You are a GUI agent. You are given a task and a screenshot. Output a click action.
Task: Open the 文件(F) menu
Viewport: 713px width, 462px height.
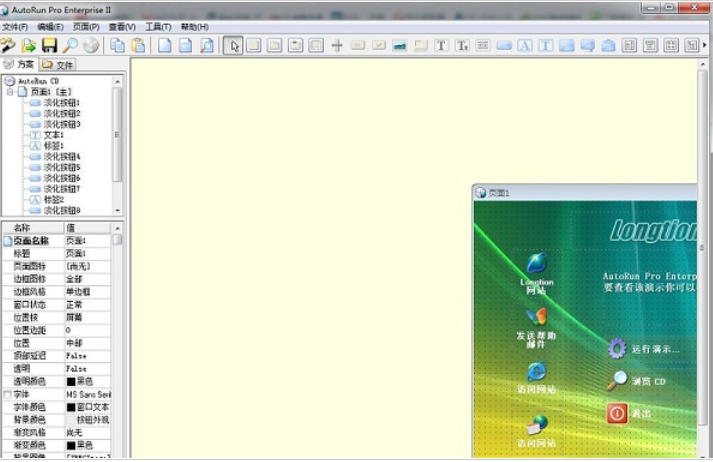coord(14,27)
